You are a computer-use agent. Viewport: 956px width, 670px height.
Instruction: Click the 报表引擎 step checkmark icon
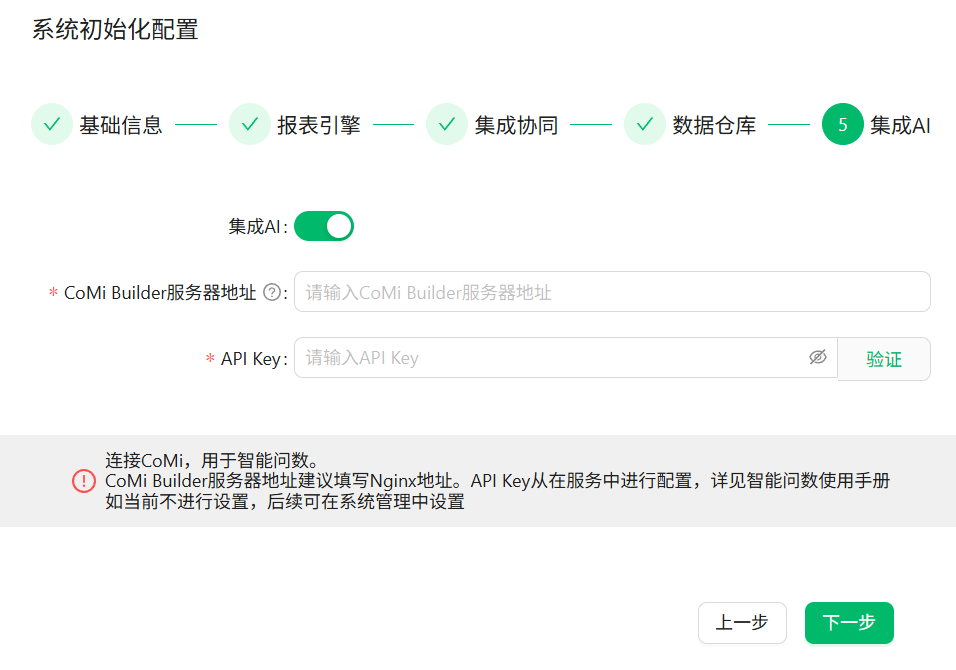point(249,125)
